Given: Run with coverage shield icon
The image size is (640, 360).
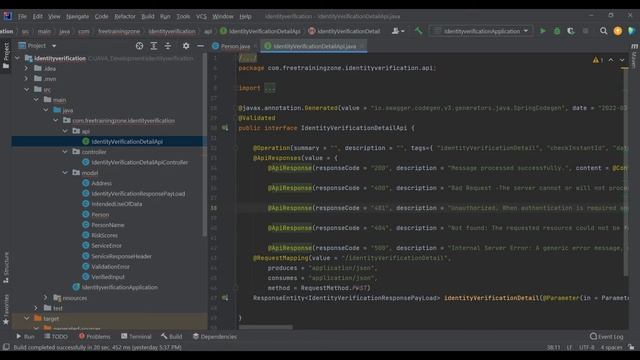Looking at the screenshot, I should click(571, 31).
